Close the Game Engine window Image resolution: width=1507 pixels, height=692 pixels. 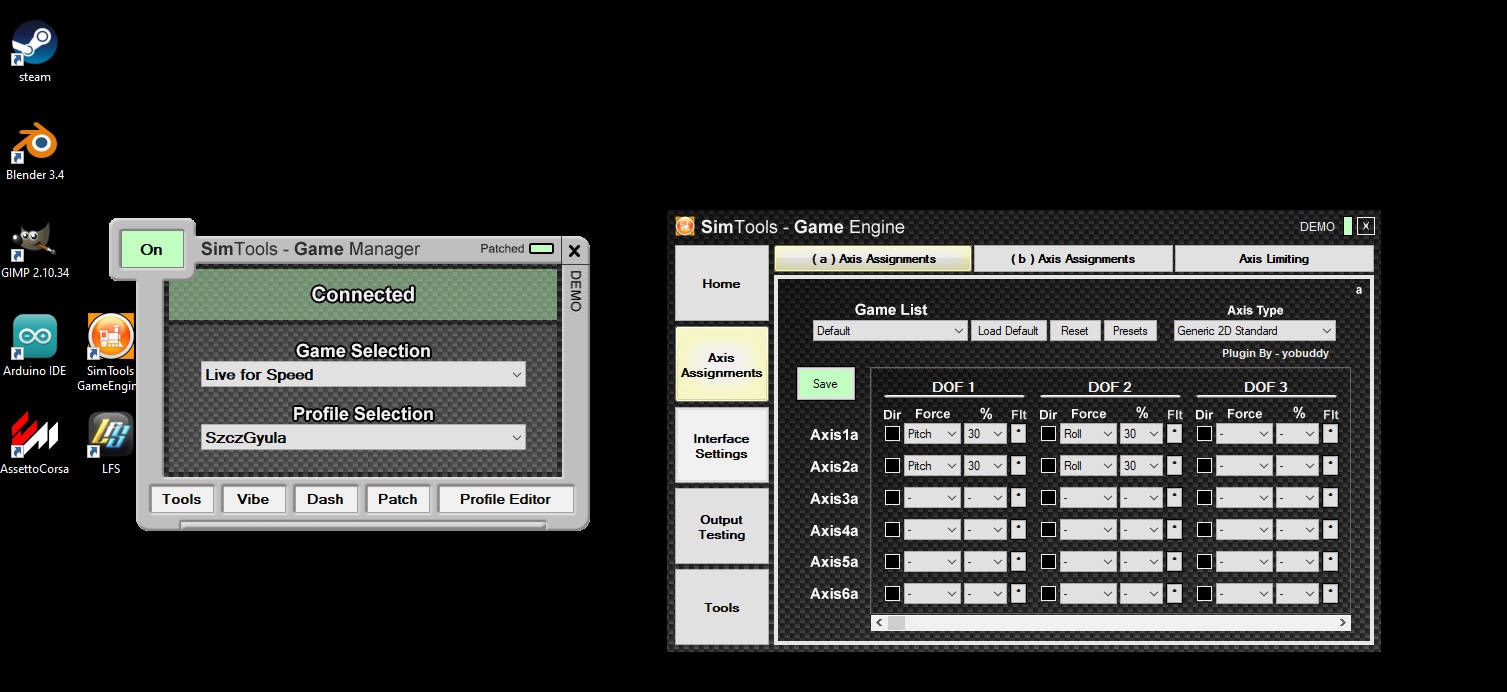coord(1366,226)
